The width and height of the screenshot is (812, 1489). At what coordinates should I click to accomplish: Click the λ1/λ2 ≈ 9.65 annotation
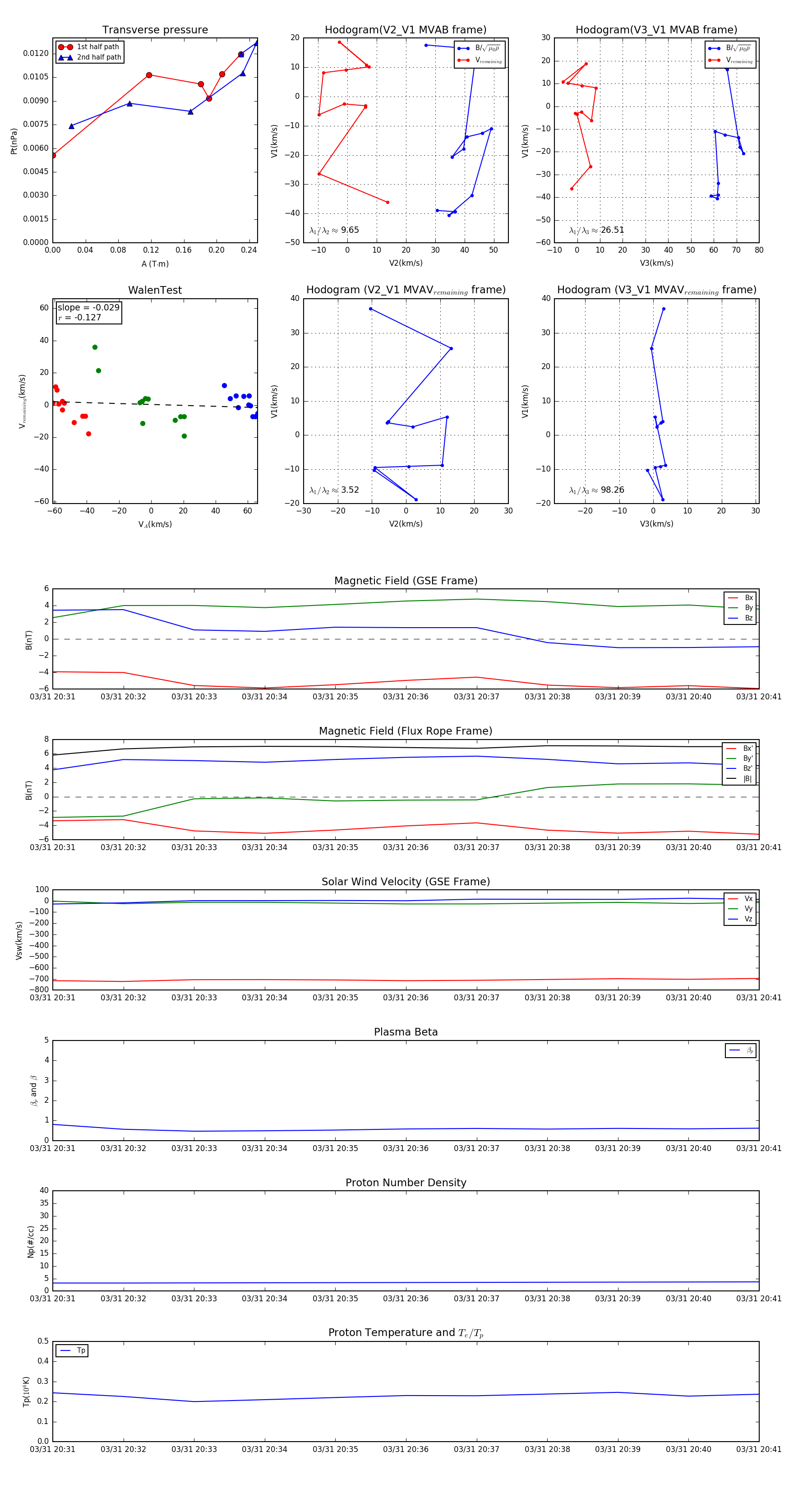[x=334, y=230]
